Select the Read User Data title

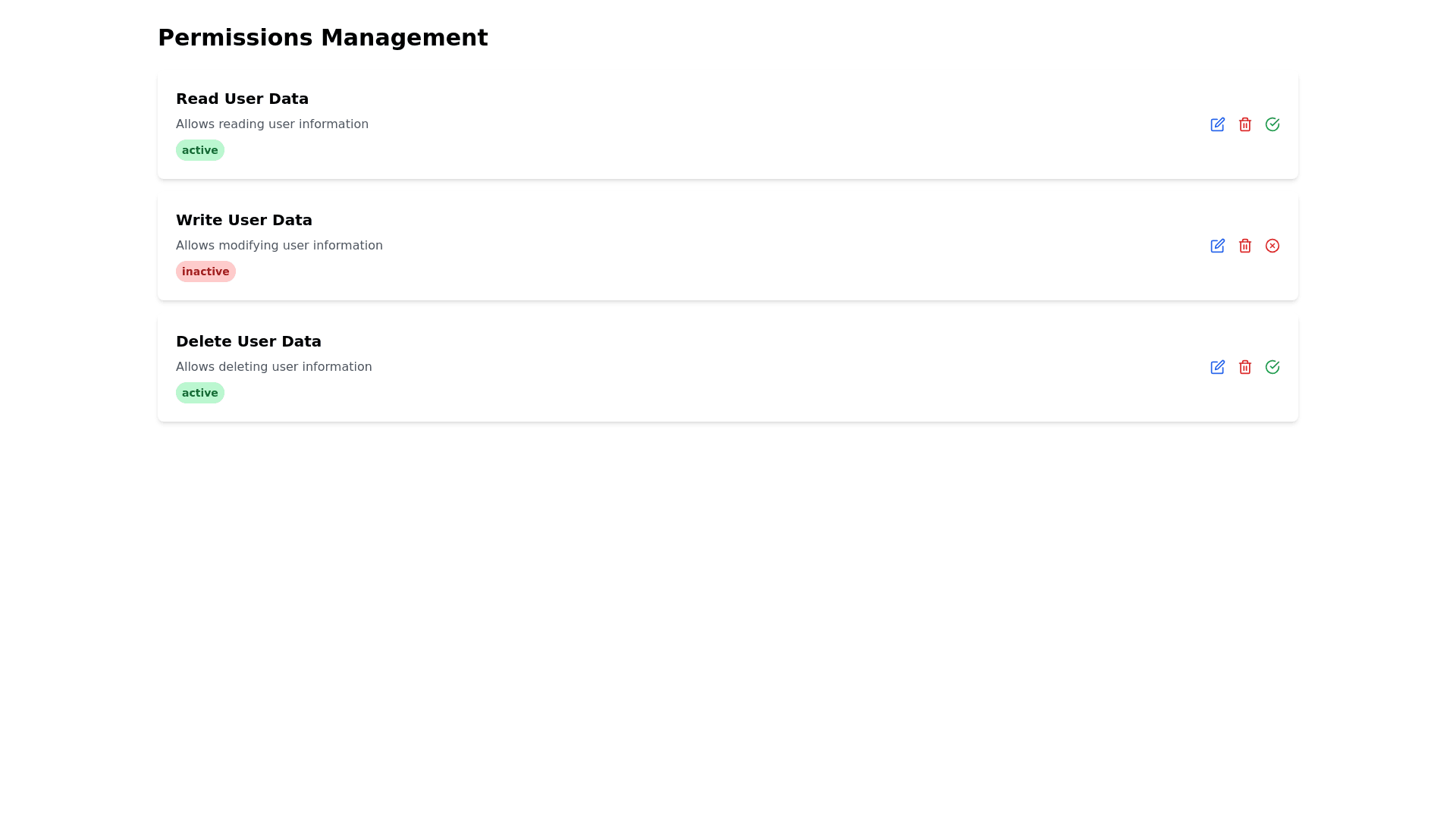pyautogui.click(x=242, y=99)
